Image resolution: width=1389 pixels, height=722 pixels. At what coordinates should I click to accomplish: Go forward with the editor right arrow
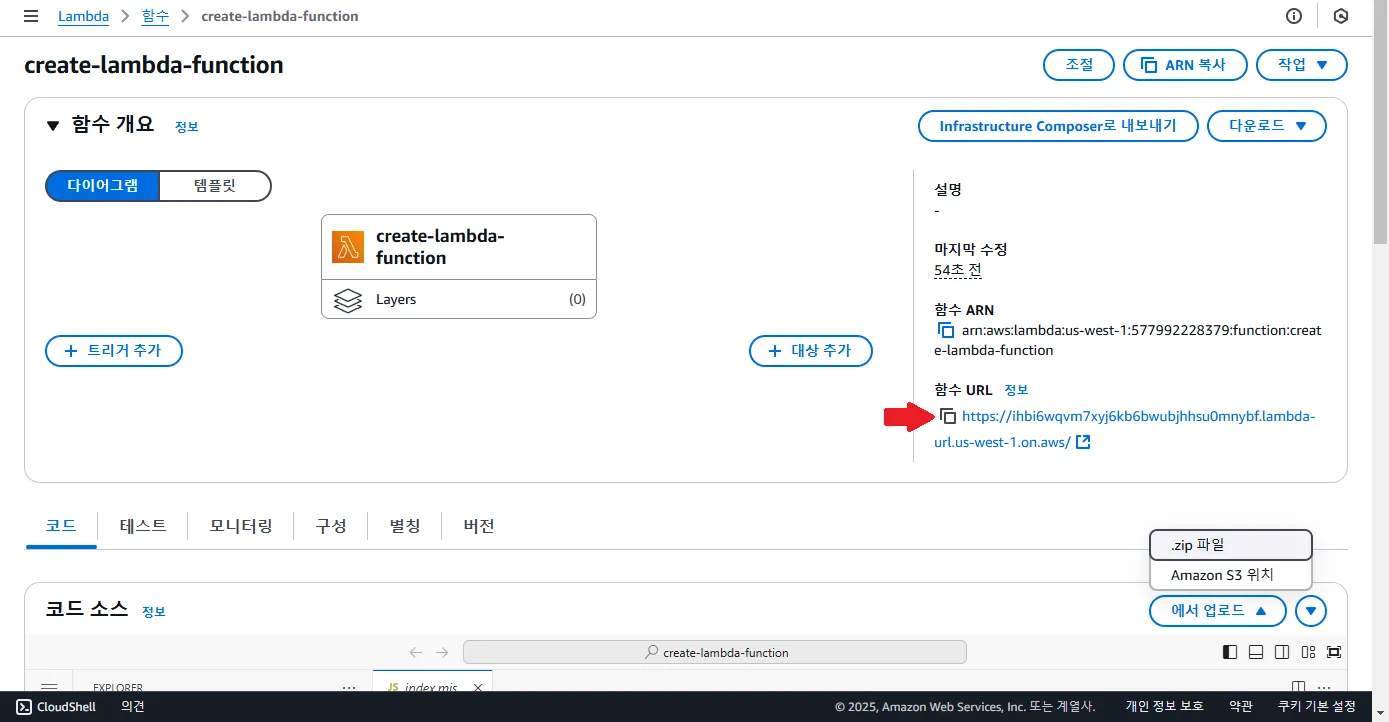pos(442,652)
